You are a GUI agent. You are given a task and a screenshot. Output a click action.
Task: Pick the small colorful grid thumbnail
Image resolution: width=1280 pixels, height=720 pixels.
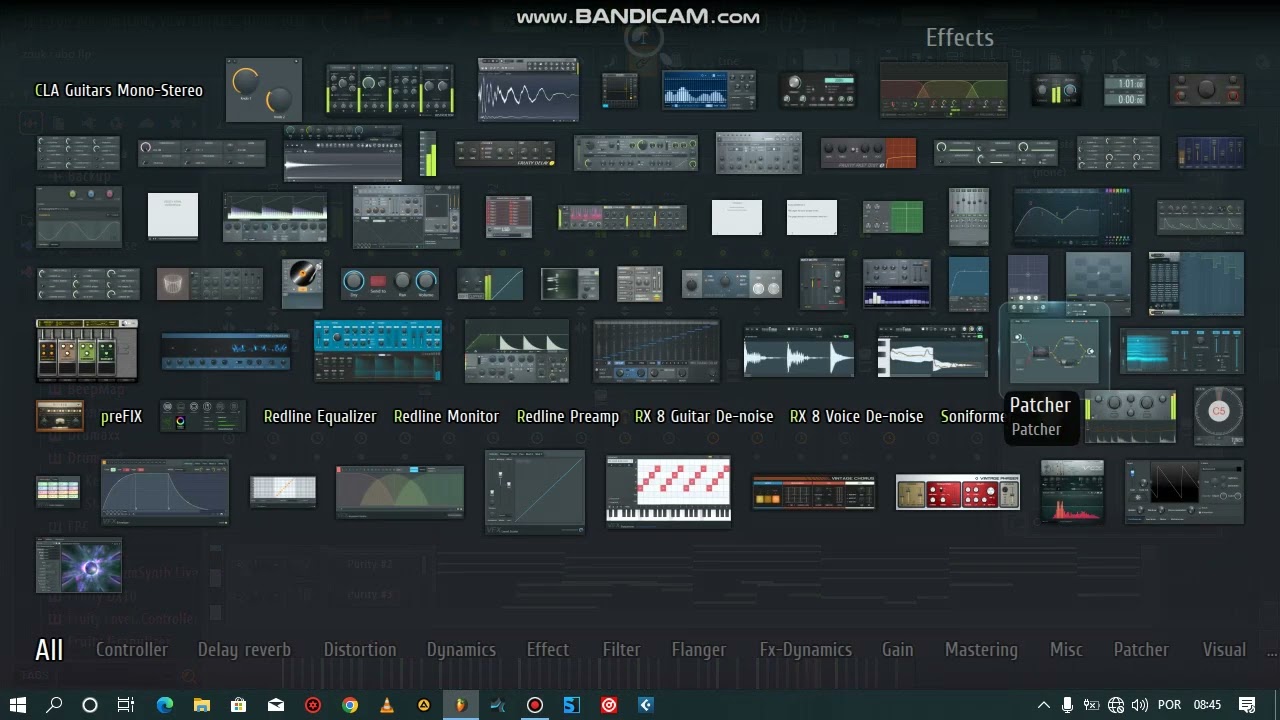click(x=58, y=491)
